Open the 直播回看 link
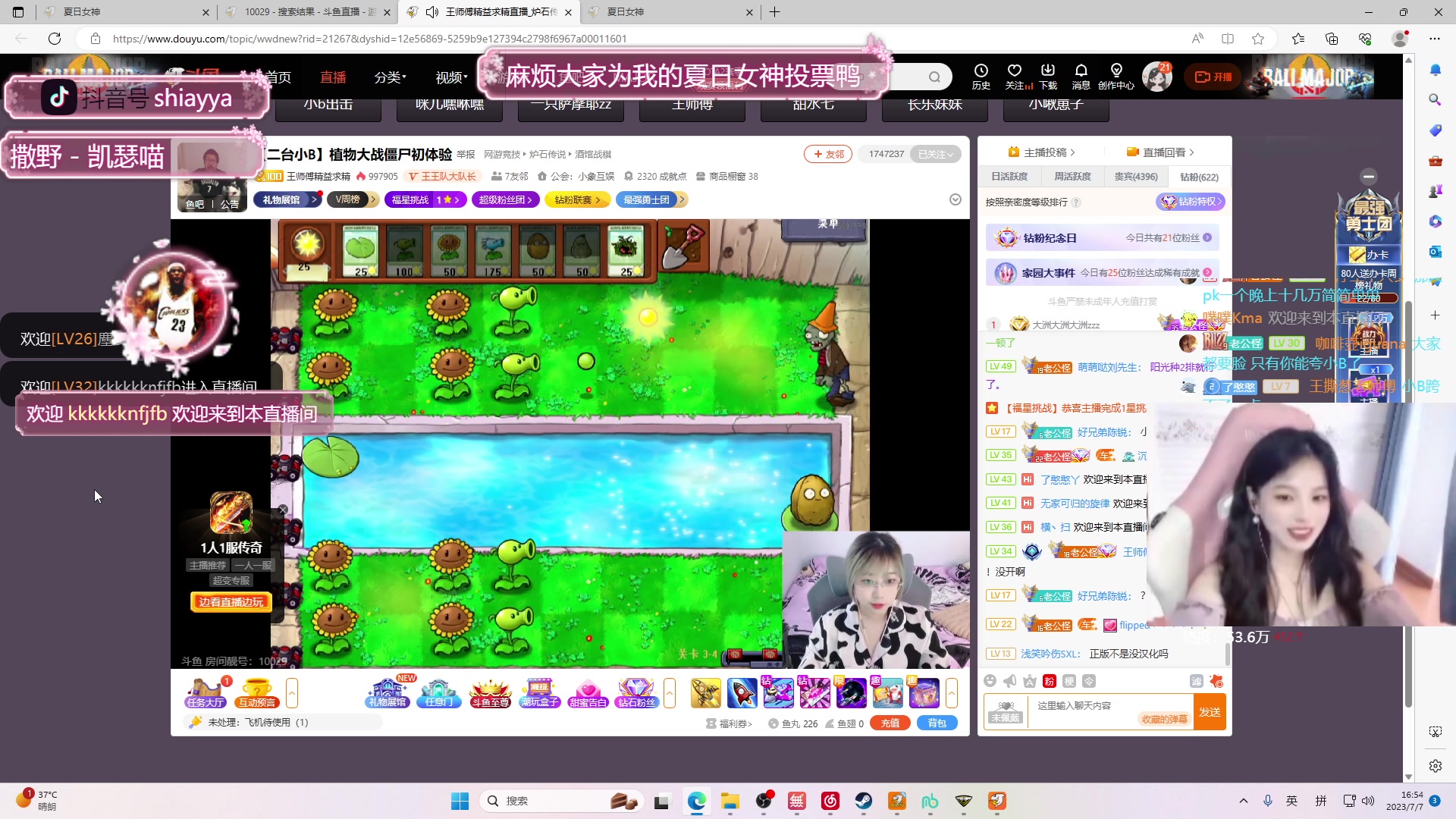Image resolution: width=1456 pixels, height=819 pixels. (x=1160, y=152)
